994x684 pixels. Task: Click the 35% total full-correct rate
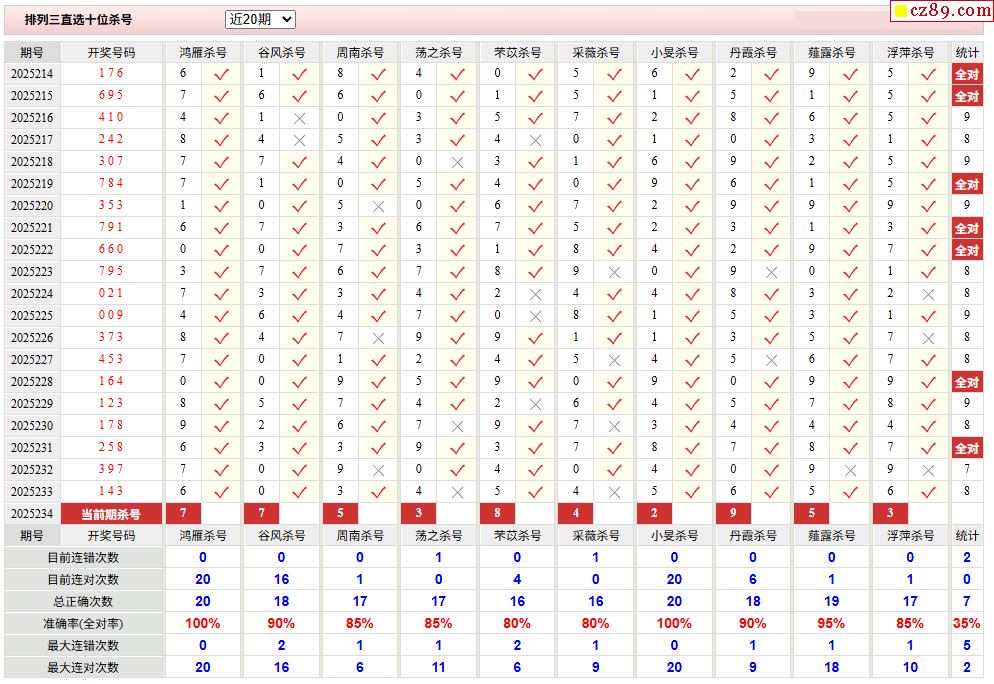pos(967,624)
